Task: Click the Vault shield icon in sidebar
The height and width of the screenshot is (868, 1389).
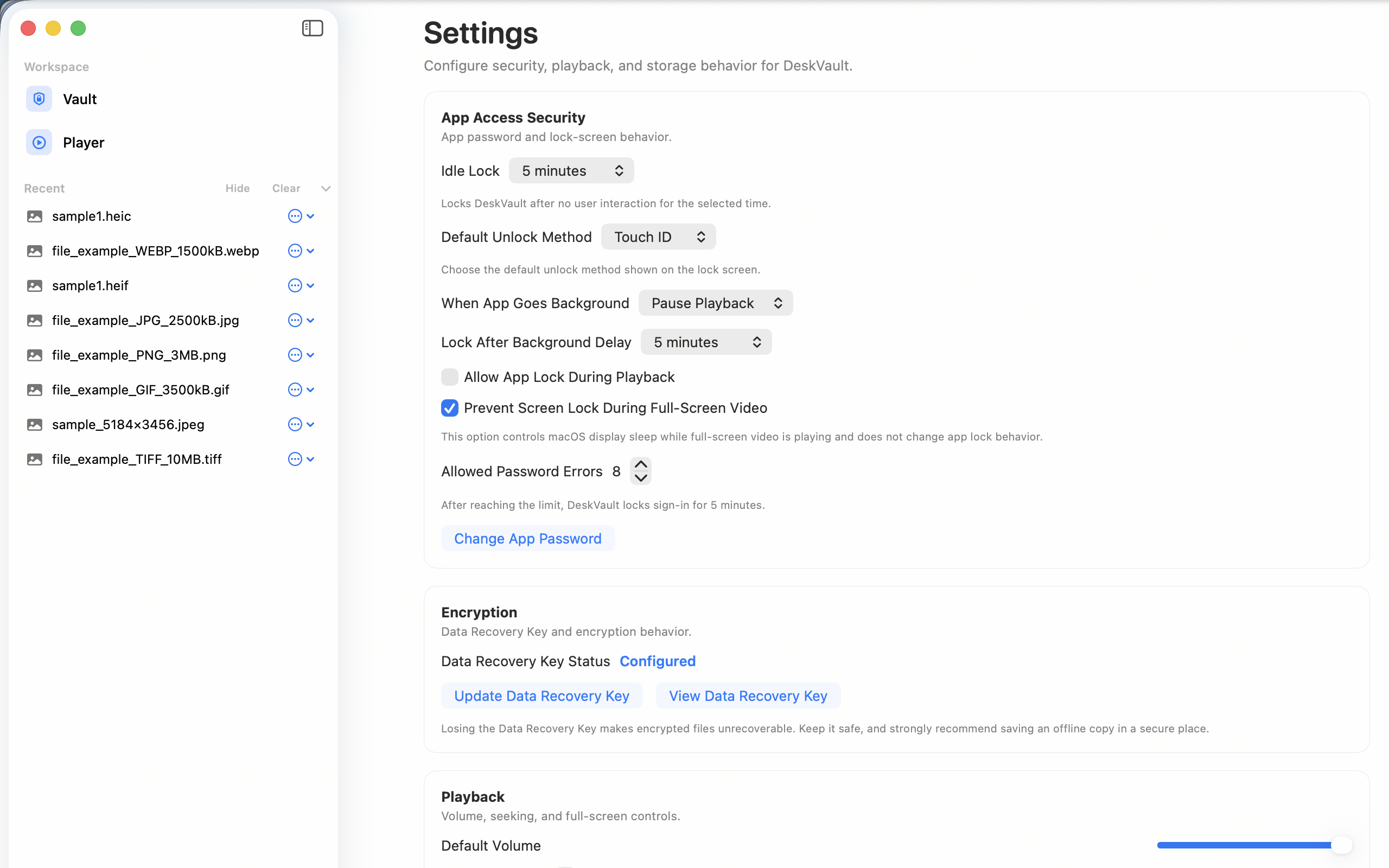Action: 39,99
